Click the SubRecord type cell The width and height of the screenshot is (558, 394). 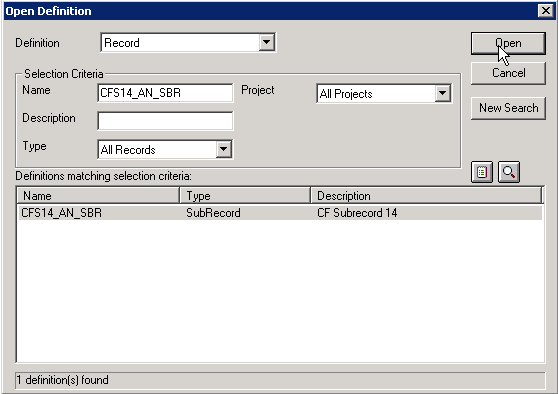[x=213, y=213]
